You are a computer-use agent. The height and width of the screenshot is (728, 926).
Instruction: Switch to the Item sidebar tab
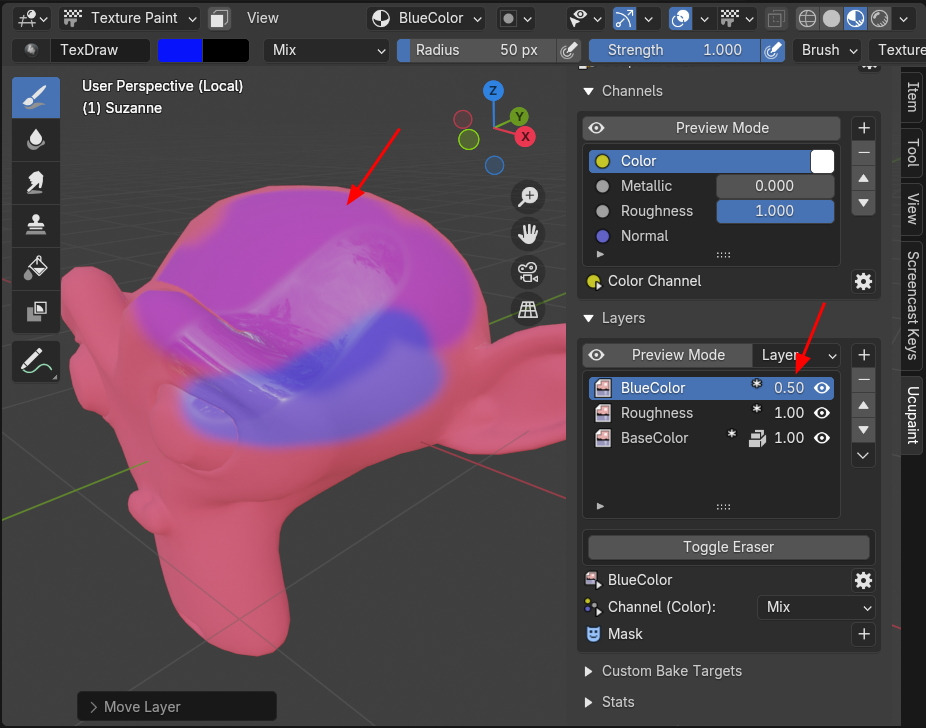(x=912, y=96)
